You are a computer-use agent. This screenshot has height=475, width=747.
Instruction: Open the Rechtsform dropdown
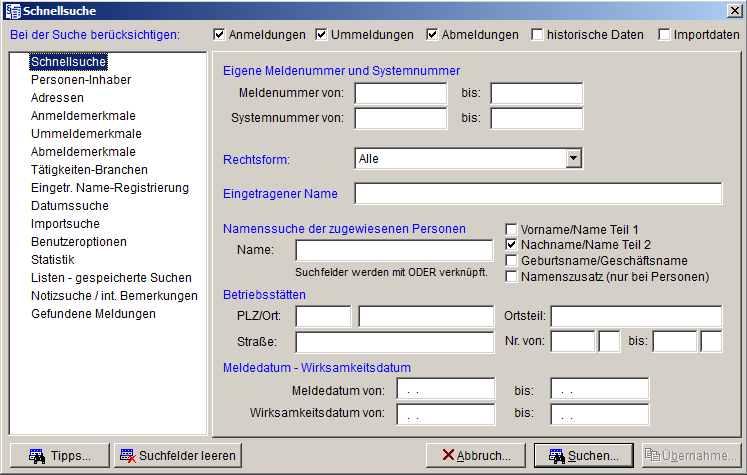coord(573,158)
